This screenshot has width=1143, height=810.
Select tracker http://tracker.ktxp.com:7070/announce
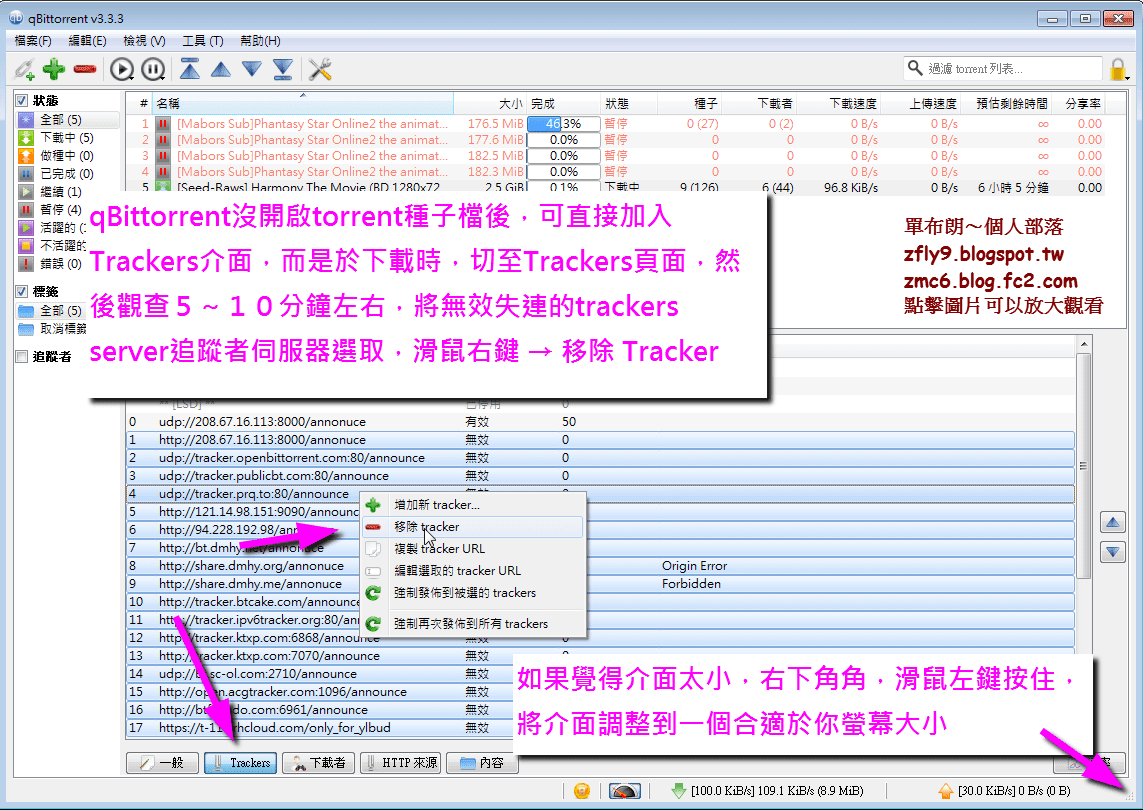coord(600,655)
